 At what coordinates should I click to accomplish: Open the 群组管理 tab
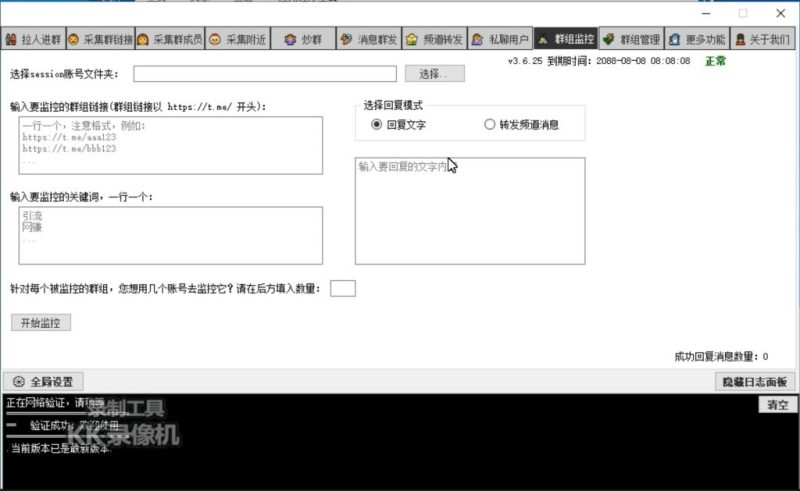631,39
